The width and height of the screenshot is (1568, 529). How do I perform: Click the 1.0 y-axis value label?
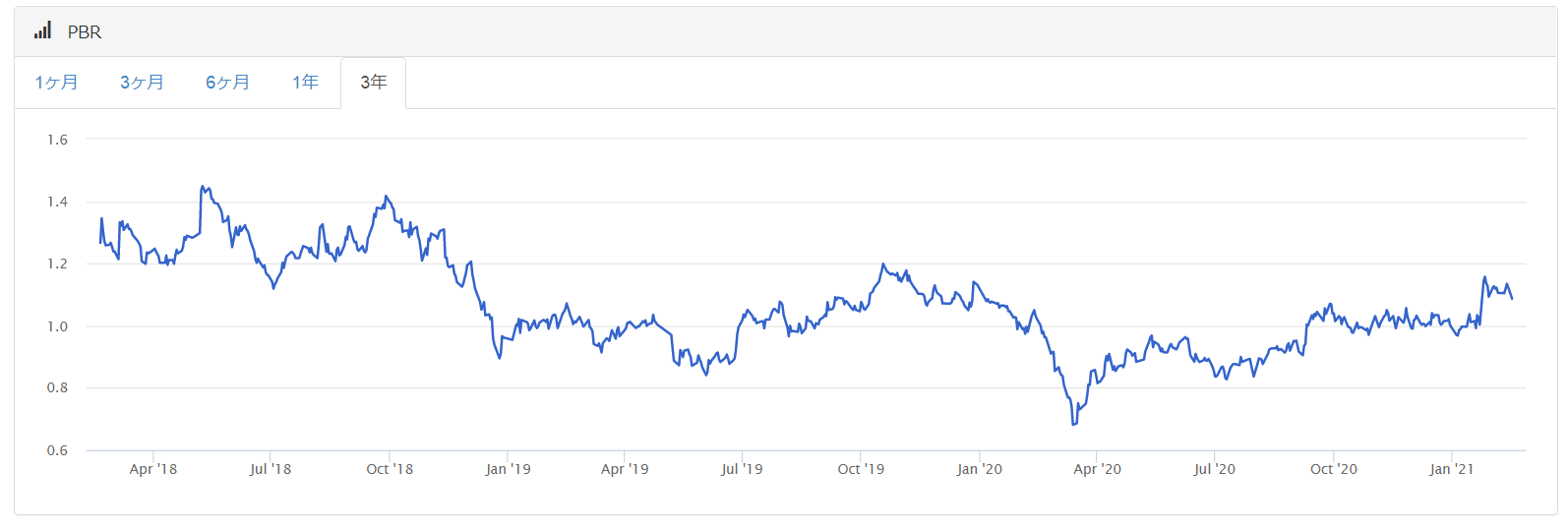point(57,326)
